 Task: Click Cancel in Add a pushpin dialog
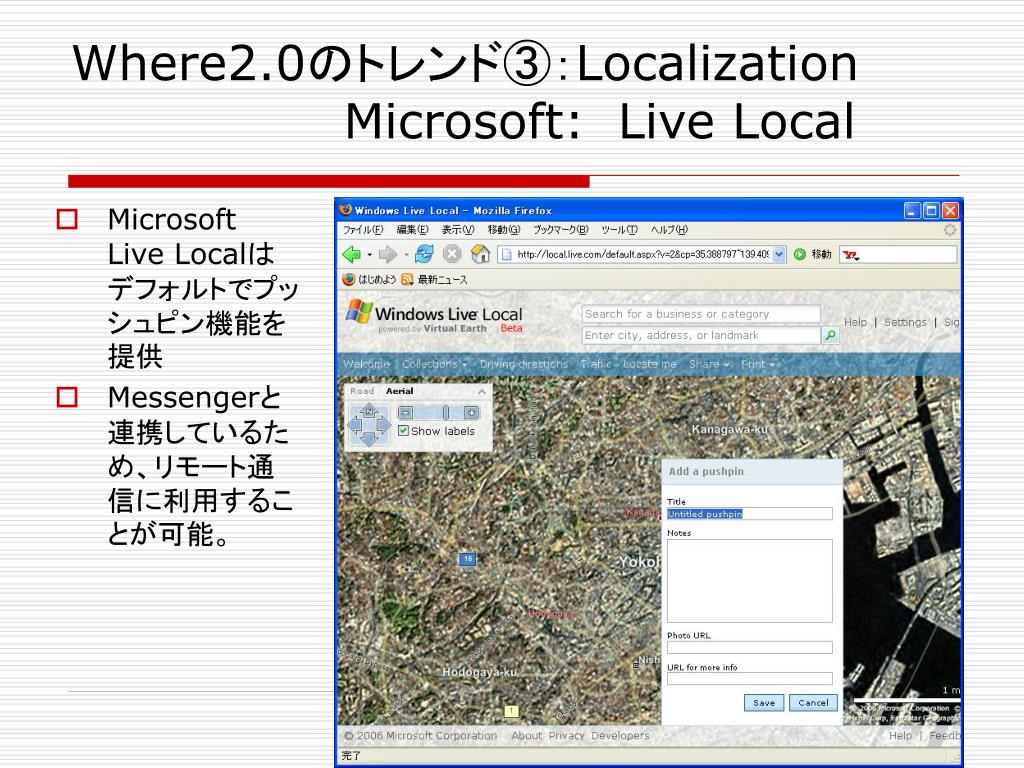(x=813, y=703)
